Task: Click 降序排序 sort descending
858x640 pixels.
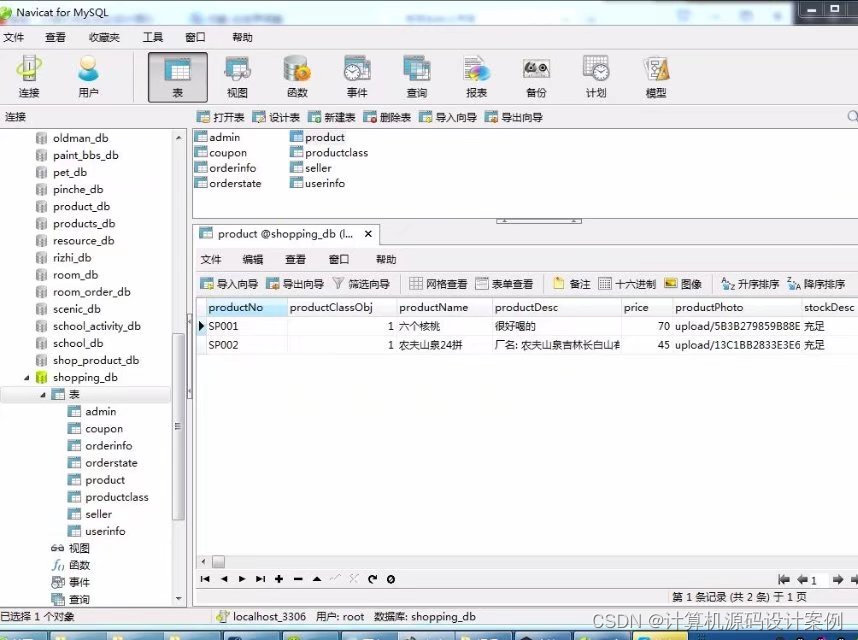Action: (816, 284)
